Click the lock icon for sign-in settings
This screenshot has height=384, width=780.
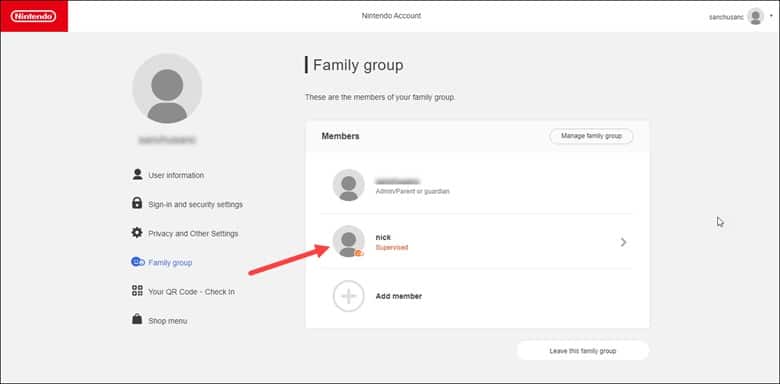click(x=137, y=203)
